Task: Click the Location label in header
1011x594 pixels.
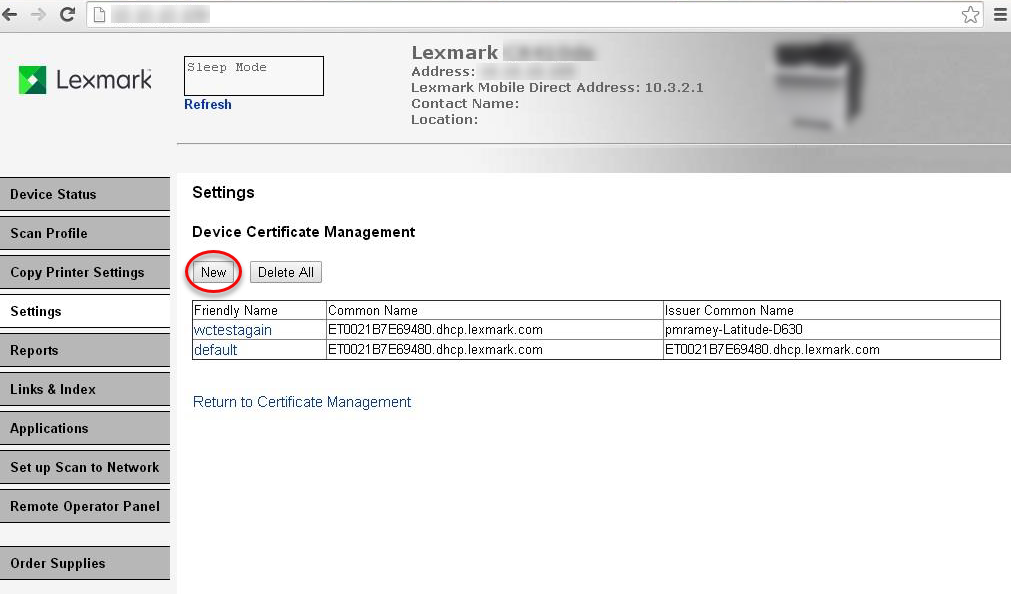Action: coord(444,119)
